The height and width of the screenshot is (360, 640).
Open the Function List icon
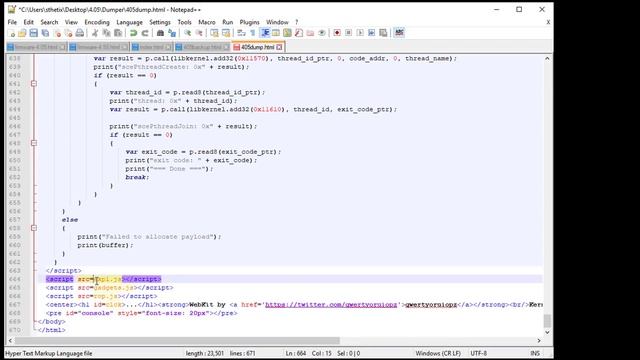(x=299, y=33)
